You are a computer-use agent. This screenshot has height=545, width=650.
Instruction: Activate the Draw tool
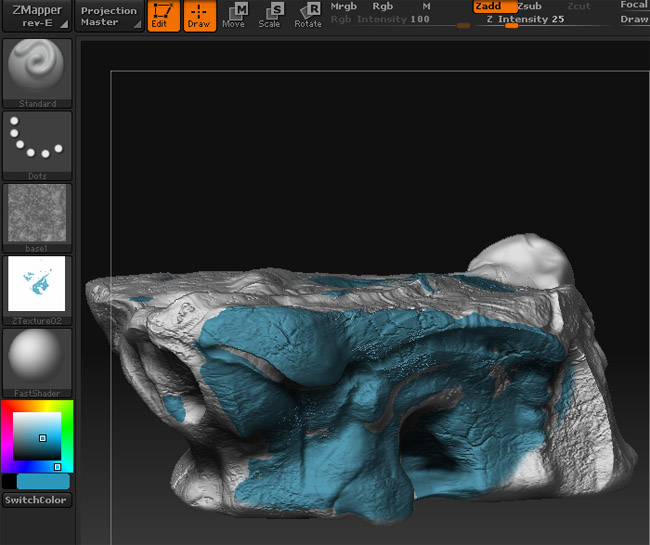point(199,16)
